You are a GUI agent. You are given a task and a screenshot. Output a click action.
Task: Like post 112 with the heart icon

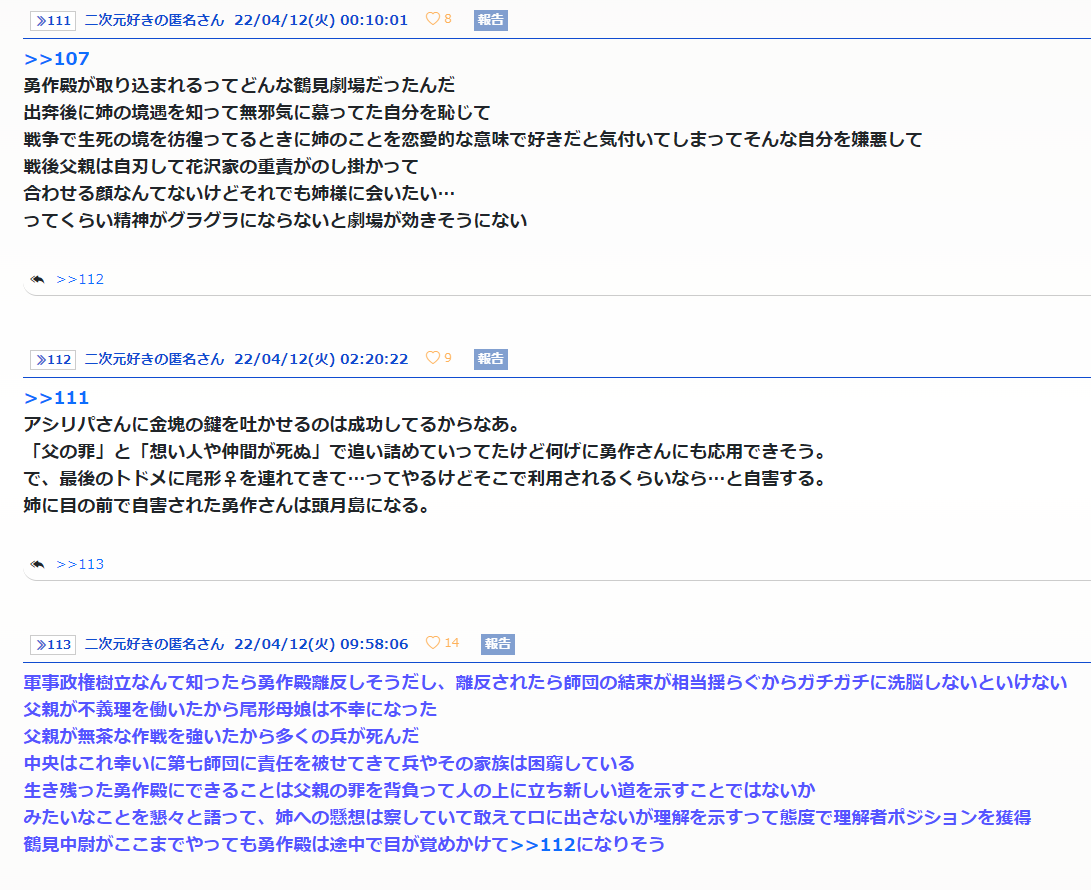click(432, 358)
